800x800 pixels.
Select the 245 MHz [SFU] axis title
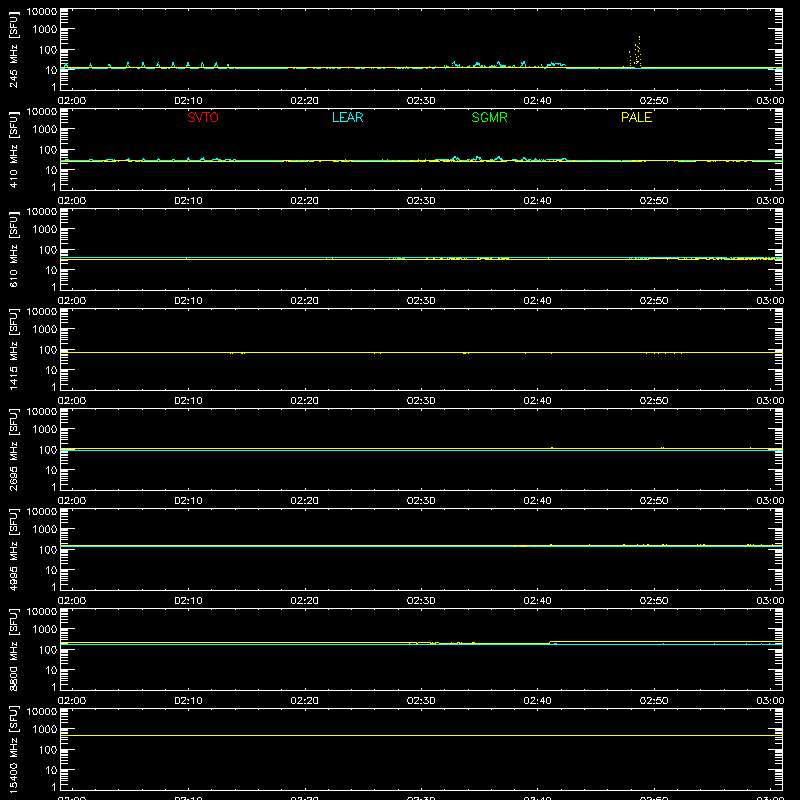13,49
